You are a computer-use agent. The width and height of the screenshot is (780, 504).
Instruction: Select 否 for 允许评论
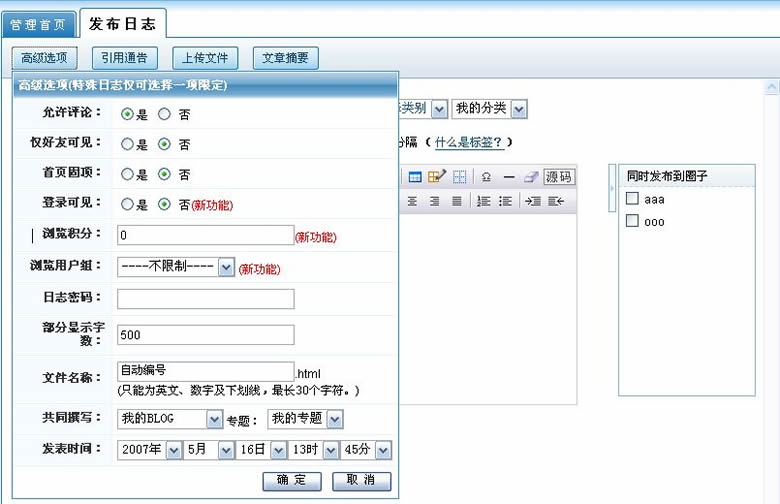[164, 114]
